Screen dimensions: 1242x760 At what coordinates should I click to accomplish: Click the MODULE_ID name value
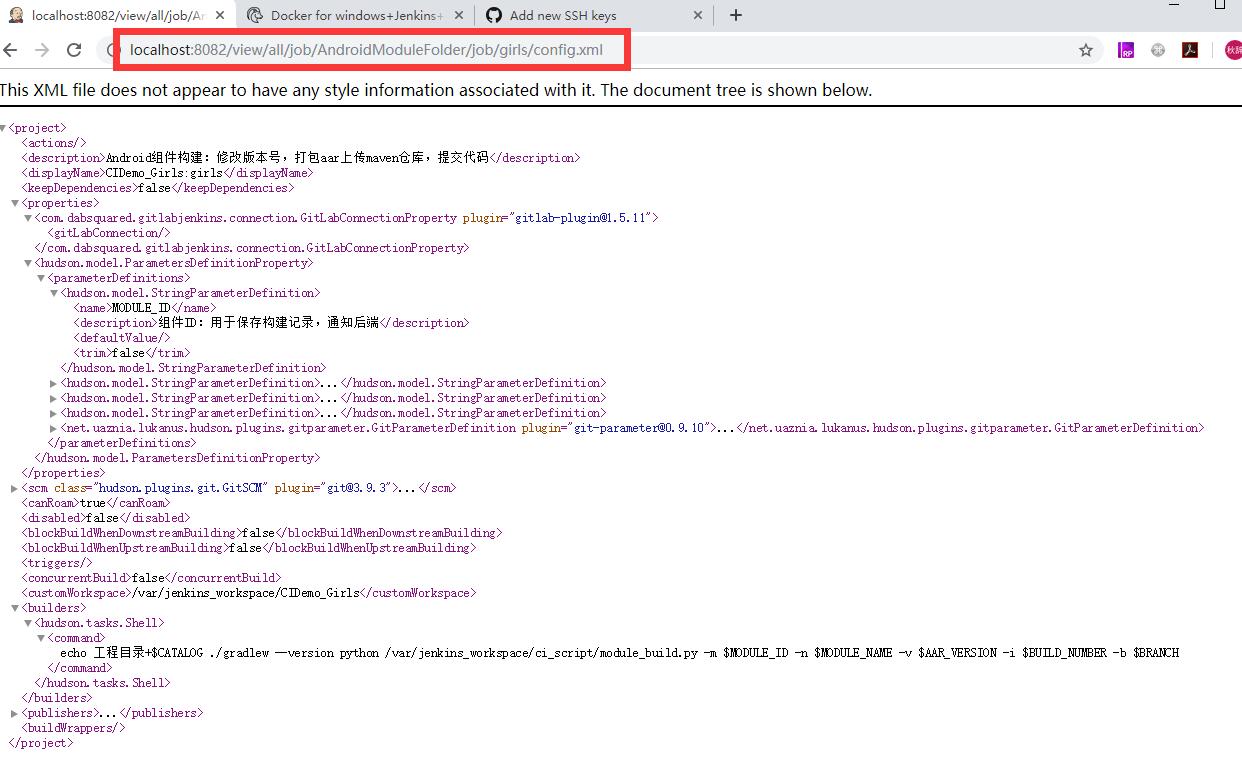coord(141,308)
